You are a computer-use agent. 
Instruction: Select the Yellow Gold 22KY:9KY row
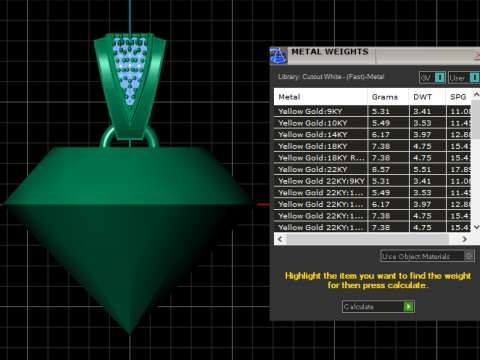click(x=373, y=181)
